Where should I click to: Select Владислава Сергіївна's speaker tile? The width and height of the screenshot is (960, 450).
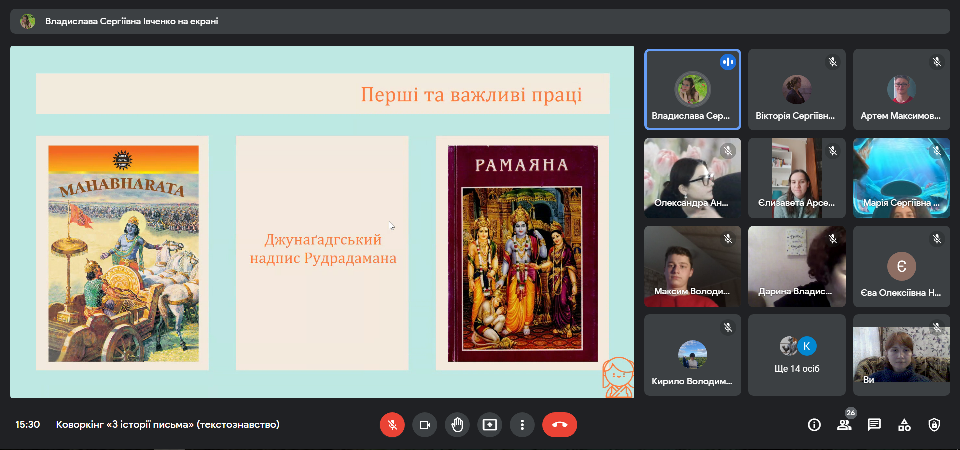coord(692,89)
